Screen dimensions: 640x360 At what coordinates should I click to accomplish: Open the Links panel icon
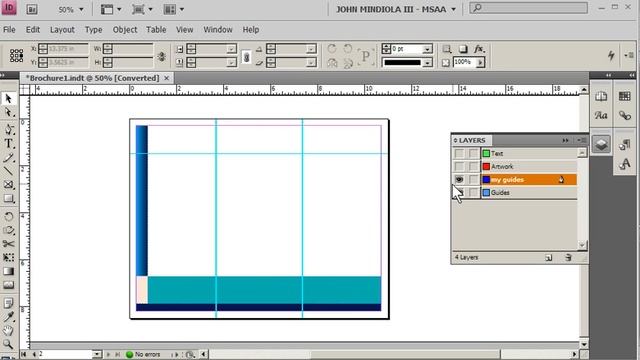tap(624, 116)
